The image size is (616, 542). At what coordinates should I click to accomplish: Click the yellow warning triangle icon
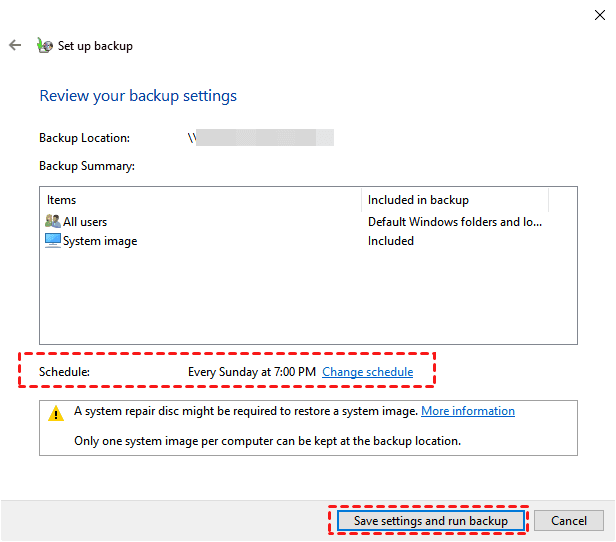[55, 412]
